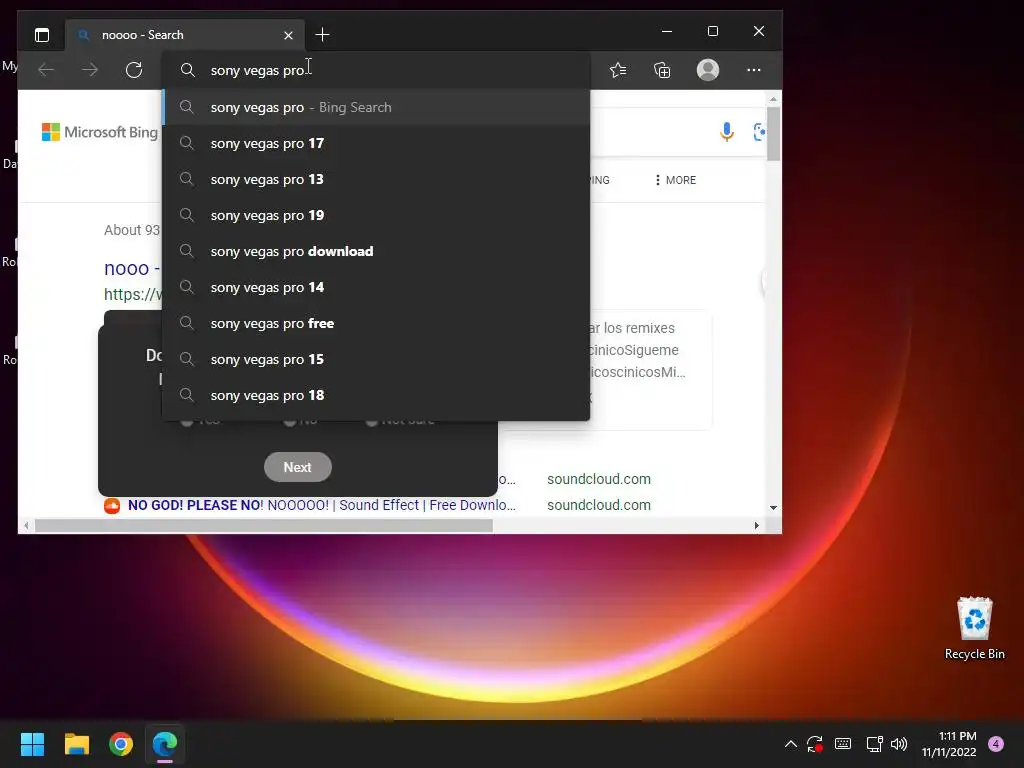Choose suggestion 'sony vegas pro 15'
Viewport: 1024px width, 768px height.
coord(376,359)
